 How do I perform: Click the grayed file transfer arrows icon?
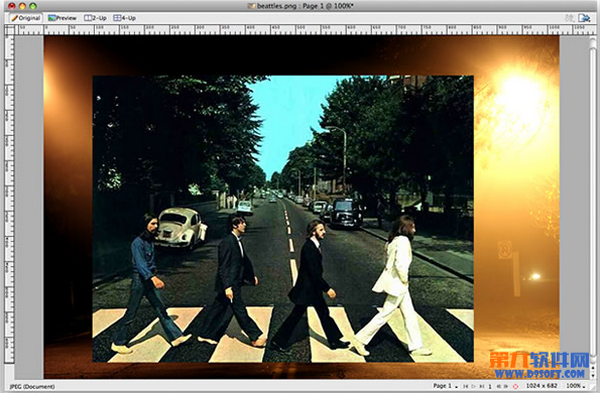point(569,18)
